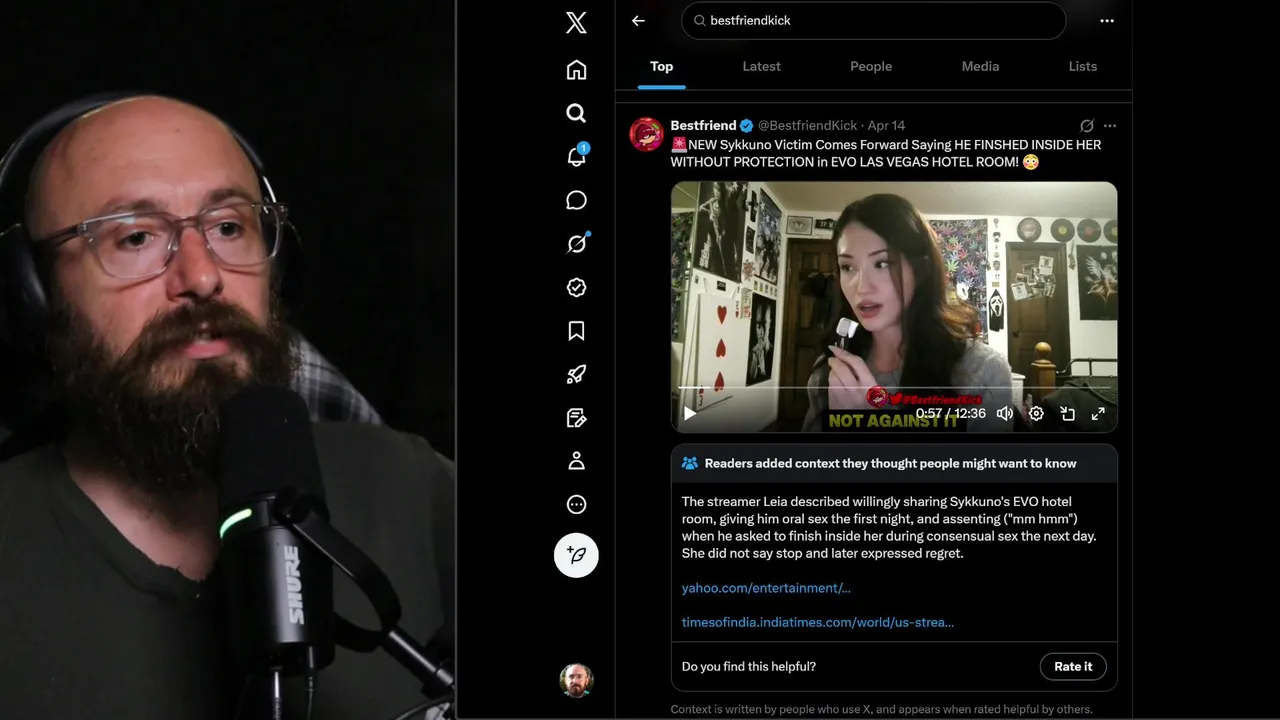Seek on the video progress bar
The height and width of the screenshot is (720, 1280).
[894, 387]
